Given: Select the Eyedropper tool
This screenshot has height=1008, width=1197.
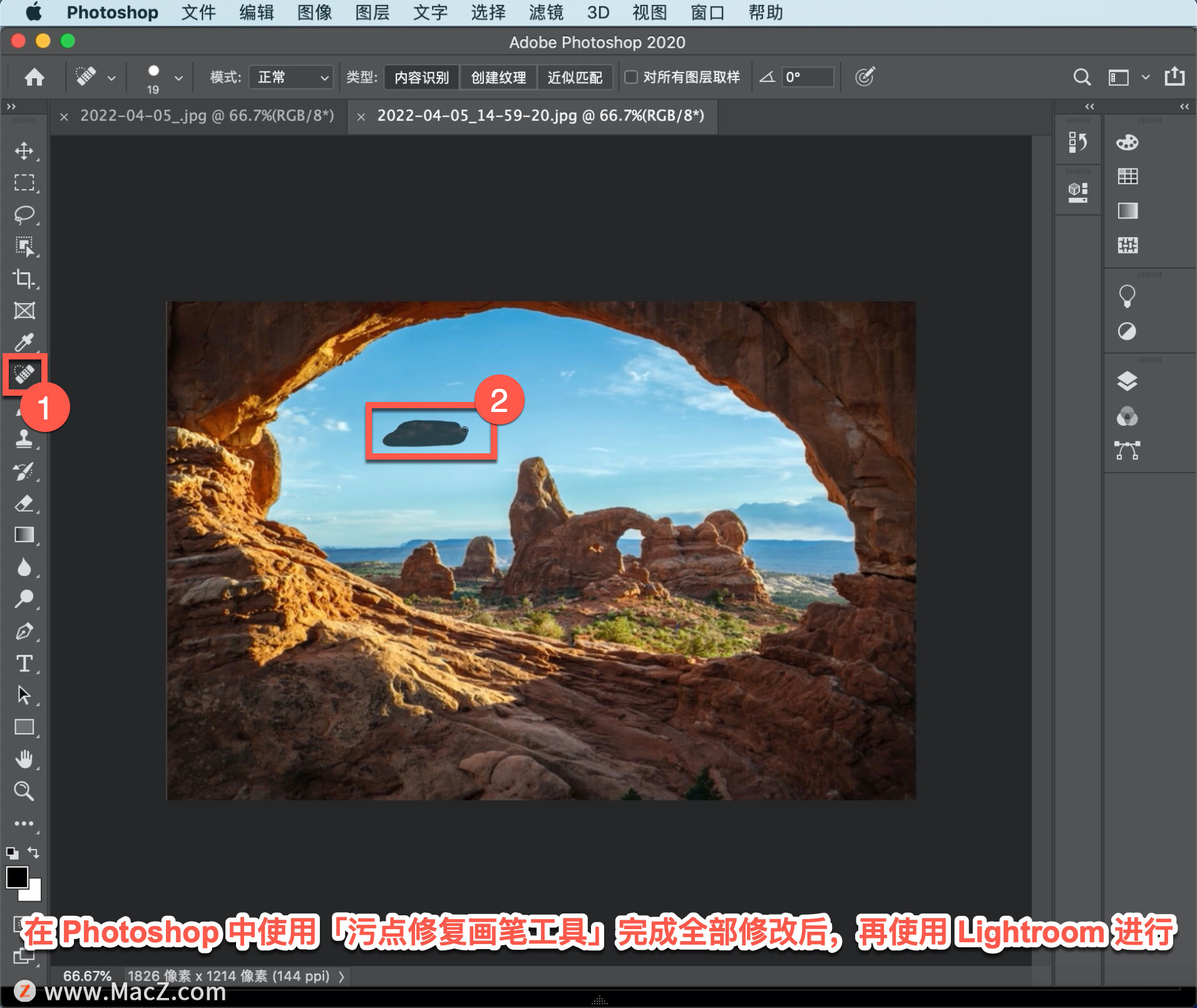Looking at the screenshot, I should 24,342.
